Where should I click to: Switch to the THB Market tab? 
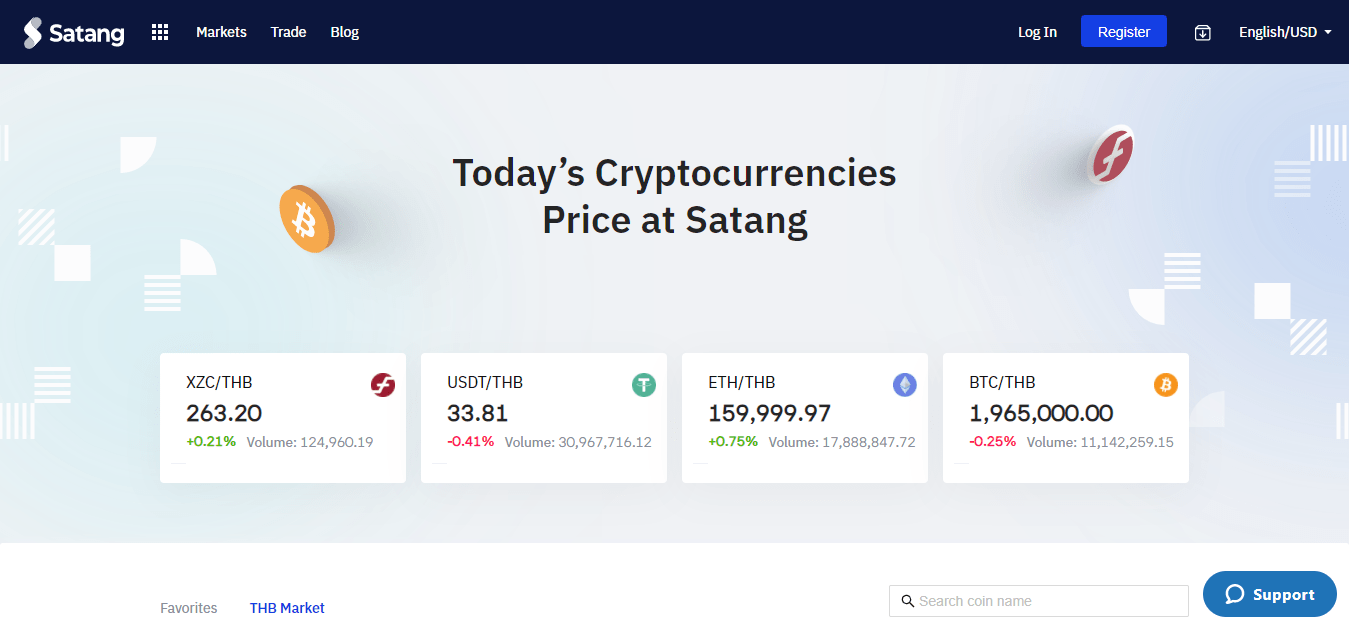coord(287,607)
